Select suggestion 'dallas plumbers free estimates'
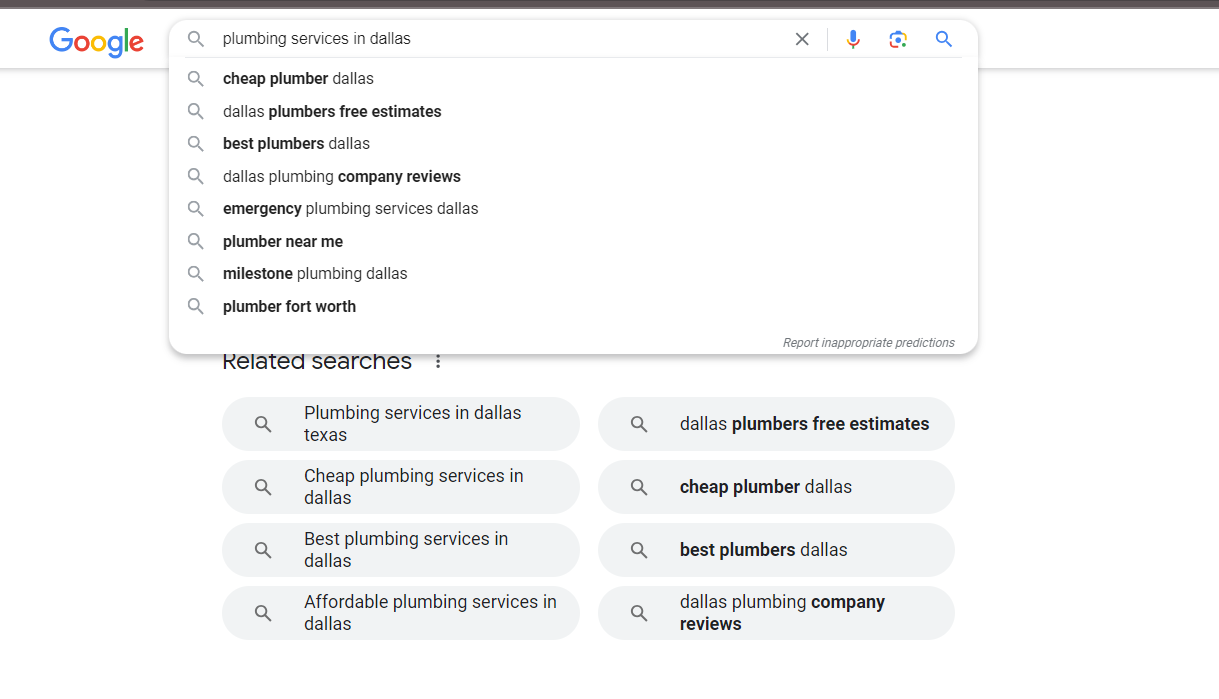This screenshot has width=1219, height=699. click(332, 111)
